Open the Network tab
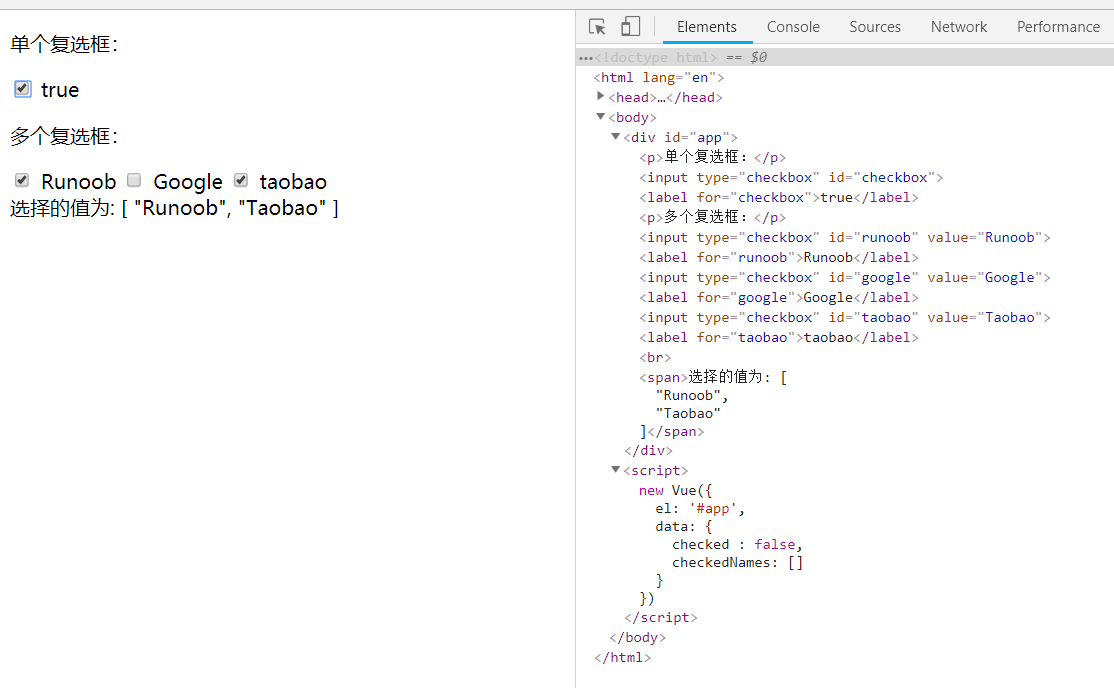This screenshot has width=1114, height=688. click(x=959, y=27)
